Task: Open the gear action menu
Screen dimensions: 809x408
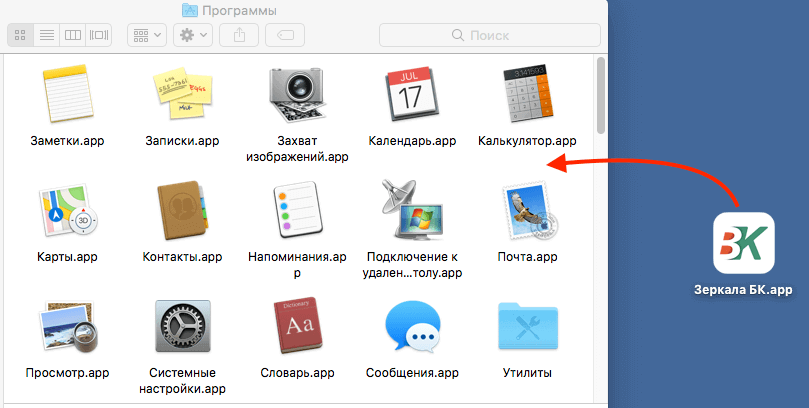Action: point(193,35)
